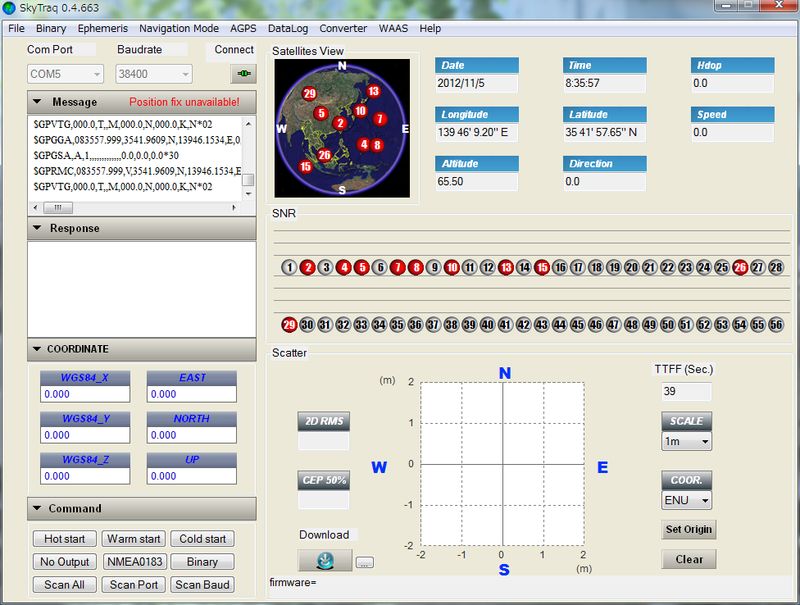Viewport: 800px width, 605px height.
Task: Click the Set Origin button
Action: point(689,530)
